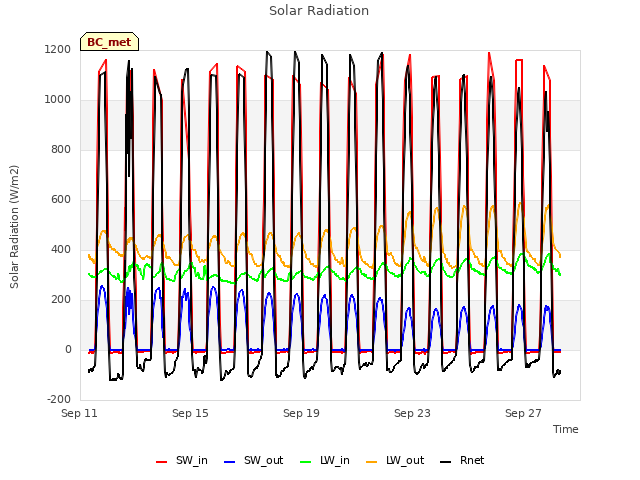Image resolution: width=640 pixels, height=480 pixels.
Task: Toggle the Rnet legend entry
Action: (x=462, y=461)
